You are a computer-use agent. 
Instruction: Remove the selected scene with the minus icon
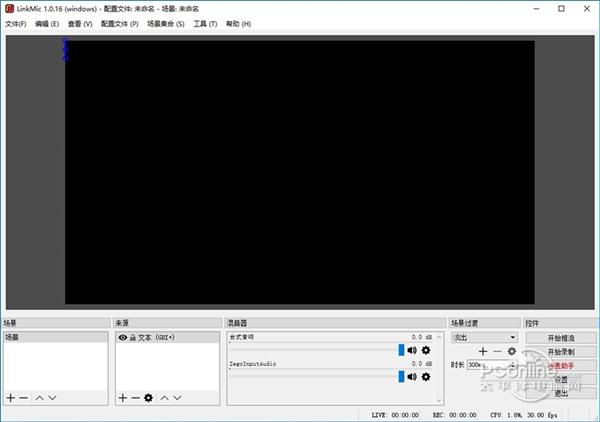tap(23, 398)
